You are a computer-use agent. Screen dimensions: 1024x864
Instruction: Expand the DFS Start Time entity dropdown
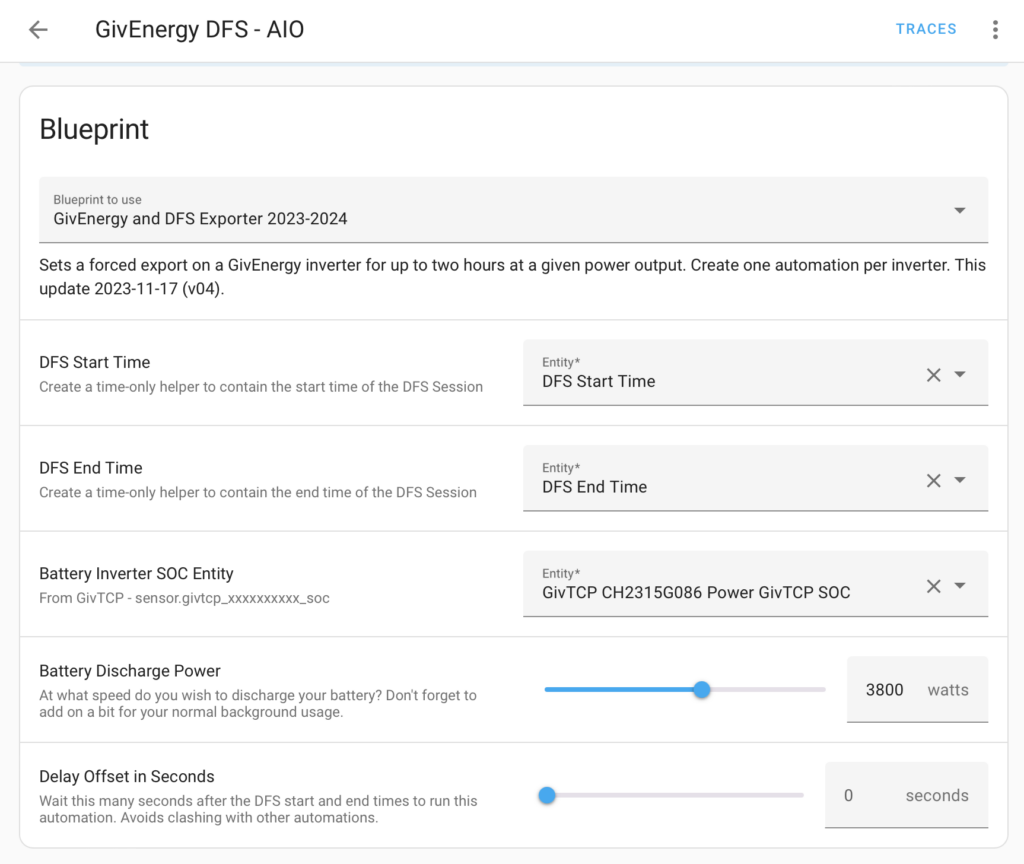pos(959,374)
